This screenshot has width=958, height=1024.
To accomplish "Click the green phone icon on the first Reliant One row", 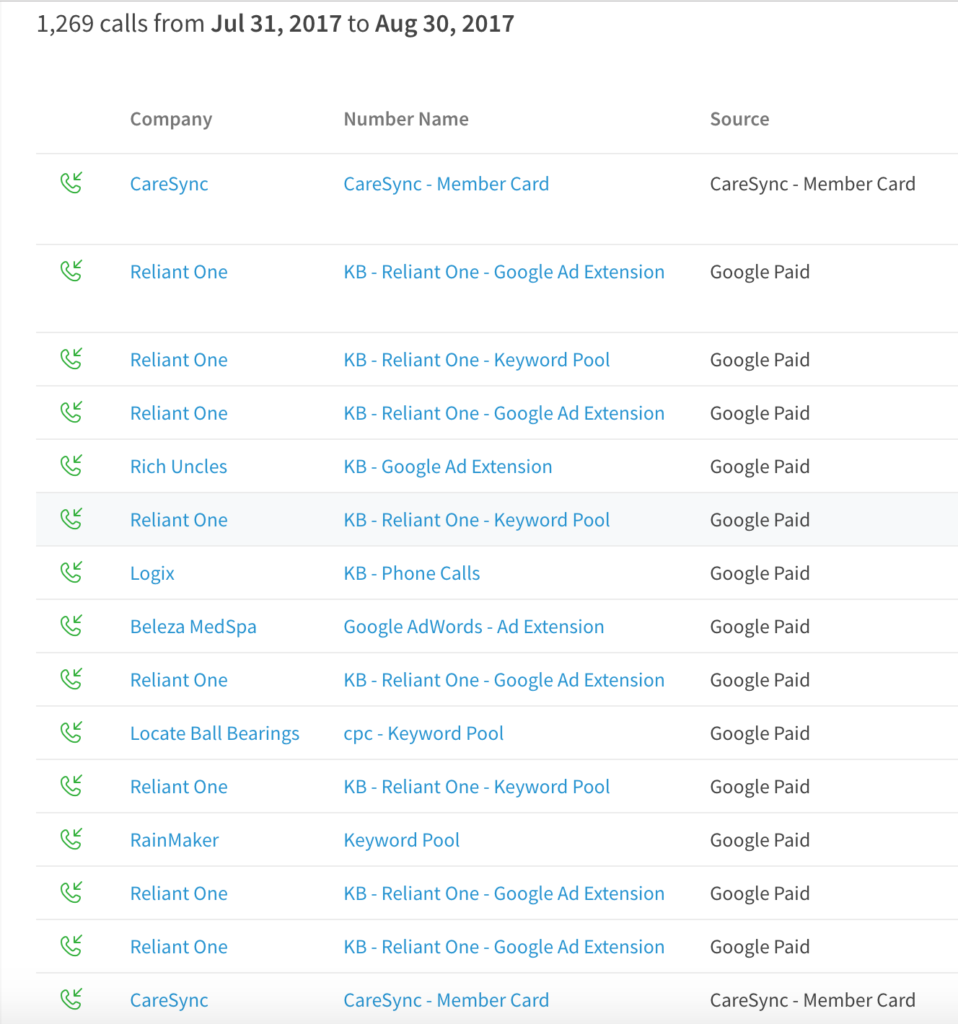I will 71,272.
